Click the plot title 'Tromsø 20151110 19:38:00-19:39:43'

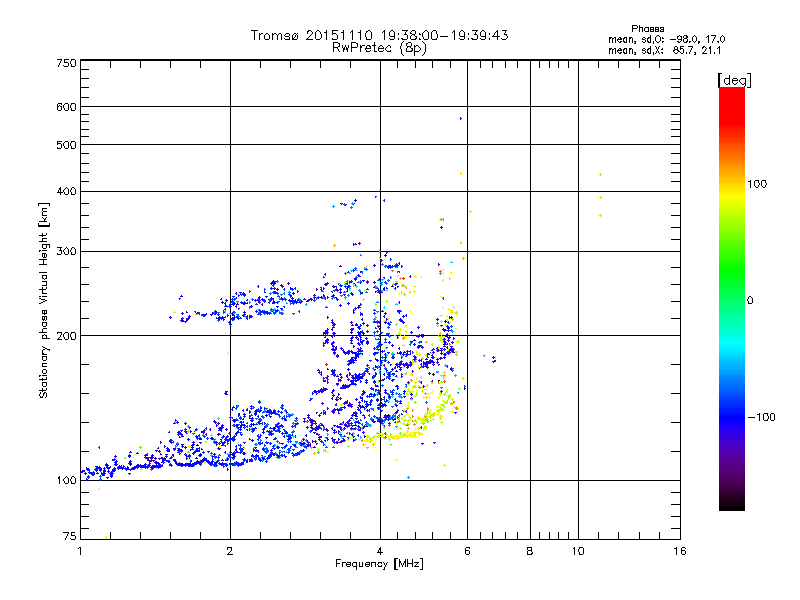pos(379,35)
